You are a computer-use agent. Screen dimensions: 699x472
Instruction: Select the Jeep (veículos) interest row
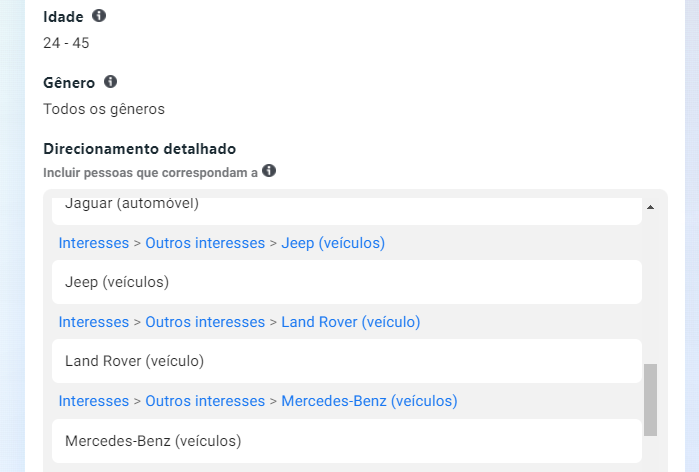347,282
